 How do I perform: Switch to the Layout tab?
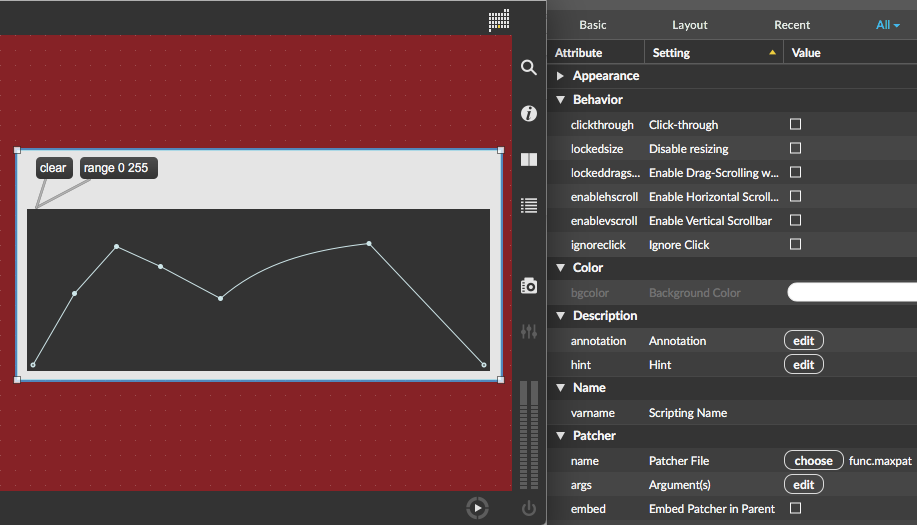click(689, 25)
